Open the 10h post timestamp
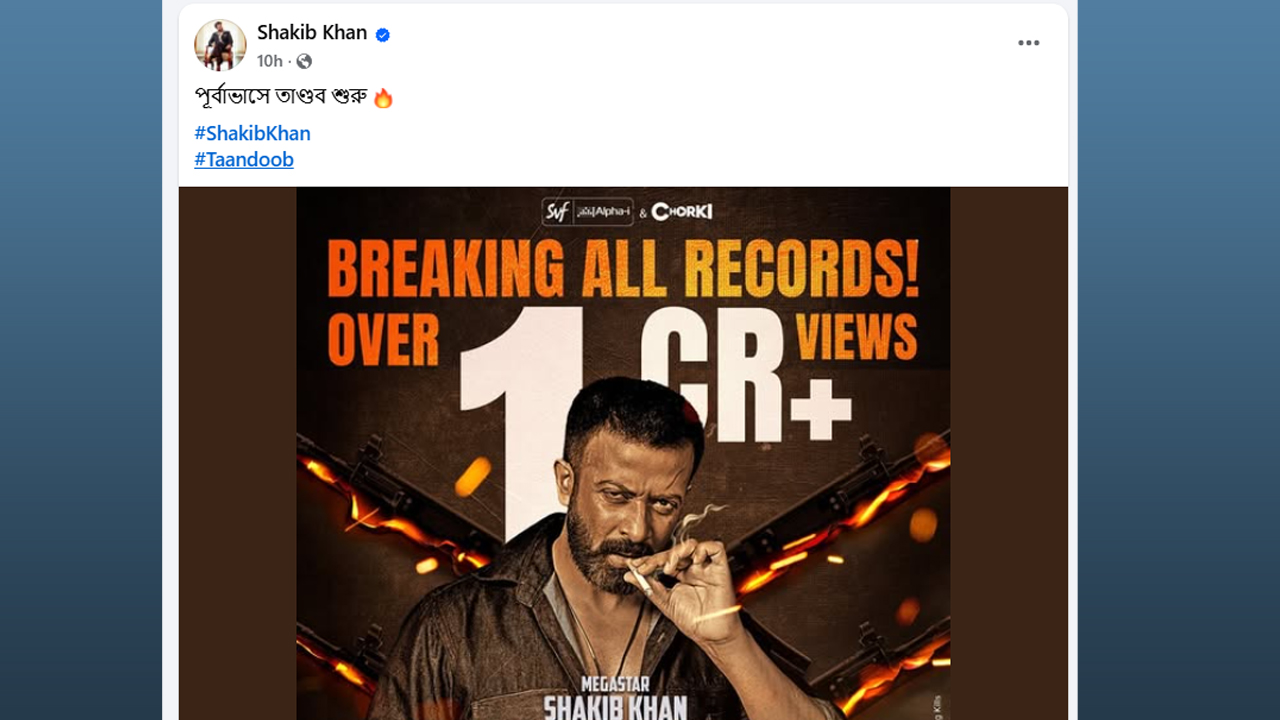1280x720 pixels. [x=269, y=61]
